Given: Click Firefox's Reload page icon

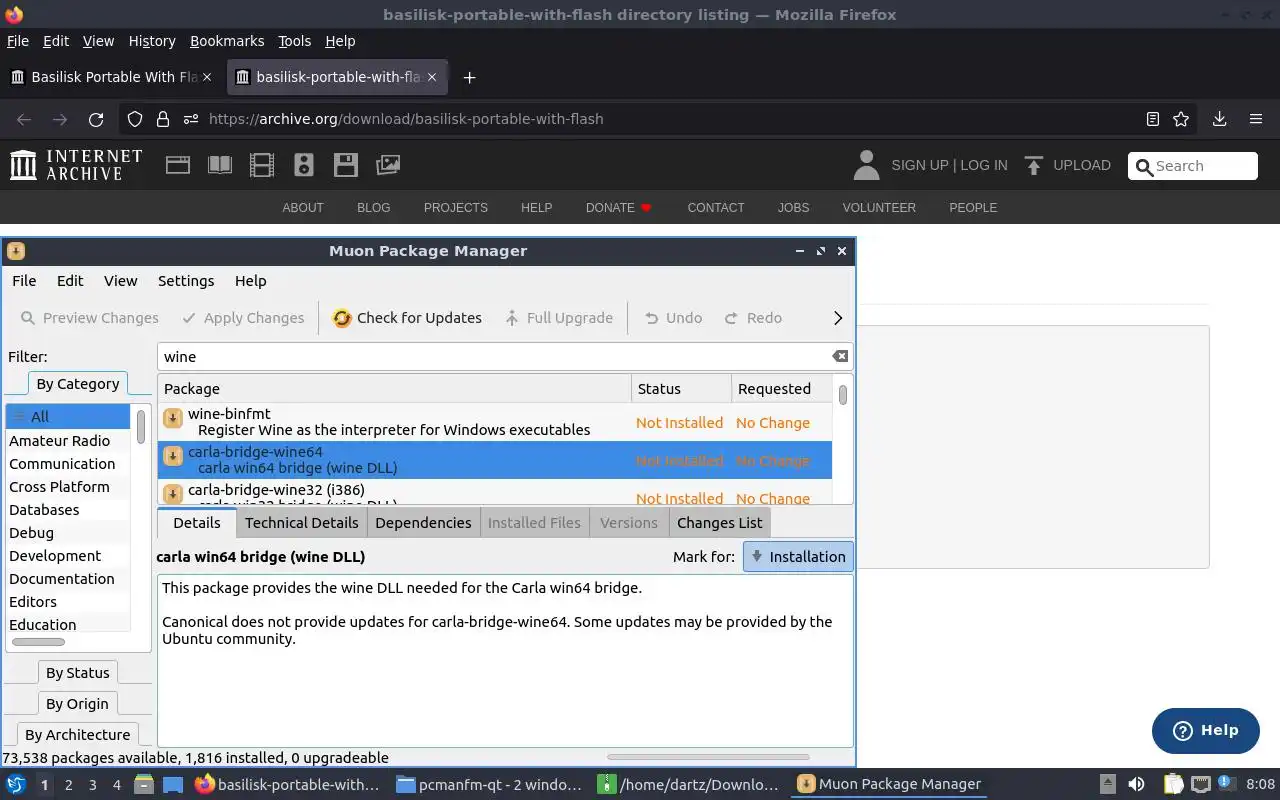Looking at the screenshot, I should tap(96, 119).
